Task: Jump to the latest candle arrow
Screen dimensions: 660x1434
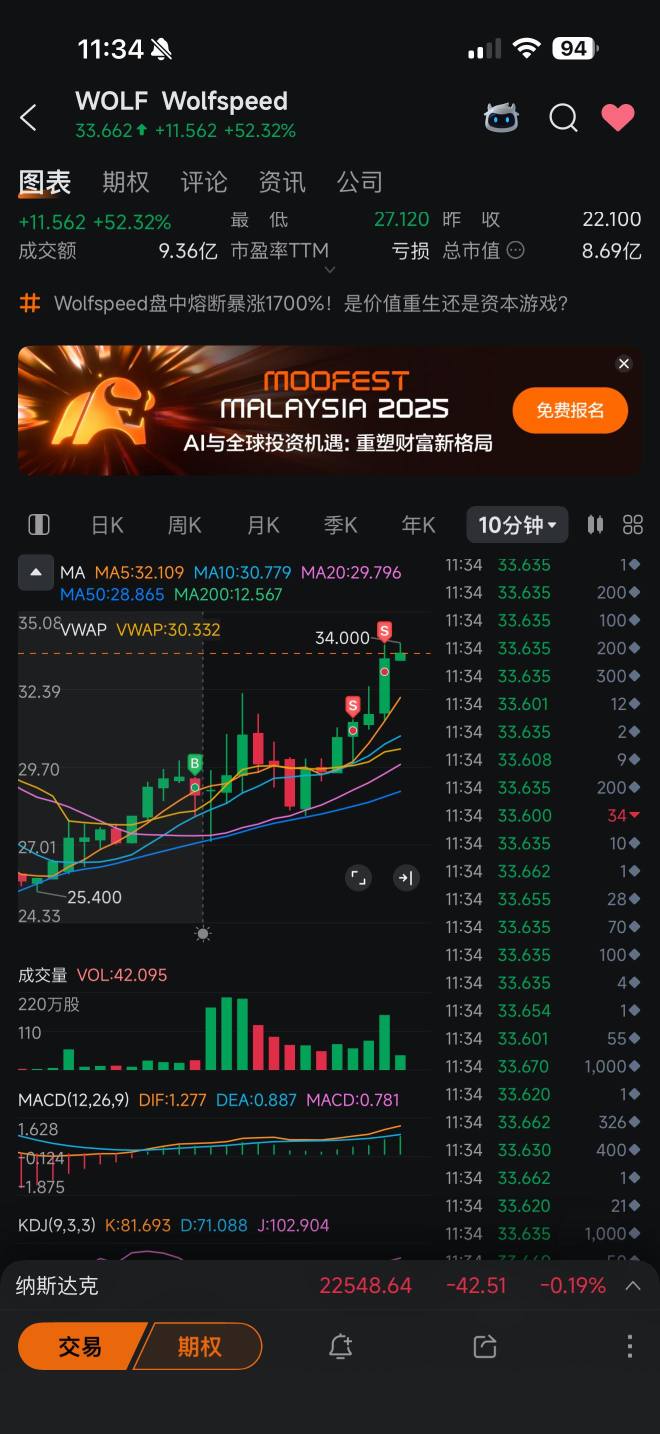Action: [x=405, y=878]
